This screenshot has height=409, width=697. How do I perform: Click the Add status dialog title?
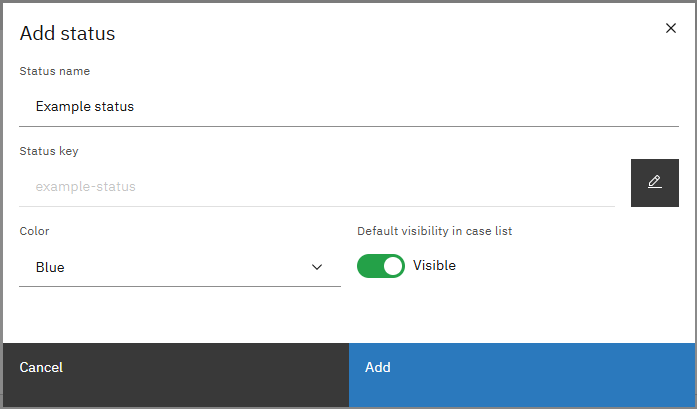(x=68, y=33)
